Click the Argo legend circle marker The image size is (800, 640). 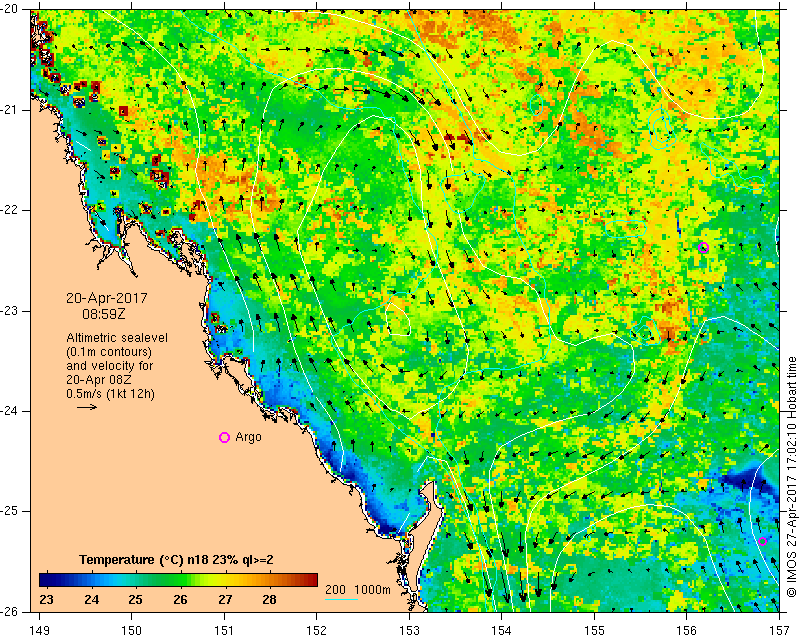tap(224, 437)
